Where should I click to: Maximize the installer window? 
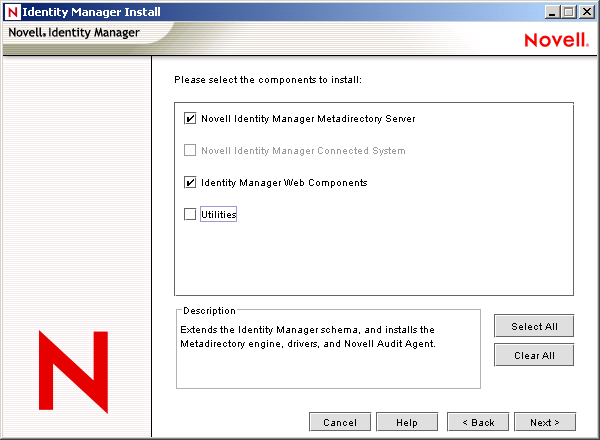pyautogui.click(x=569, y=11)
